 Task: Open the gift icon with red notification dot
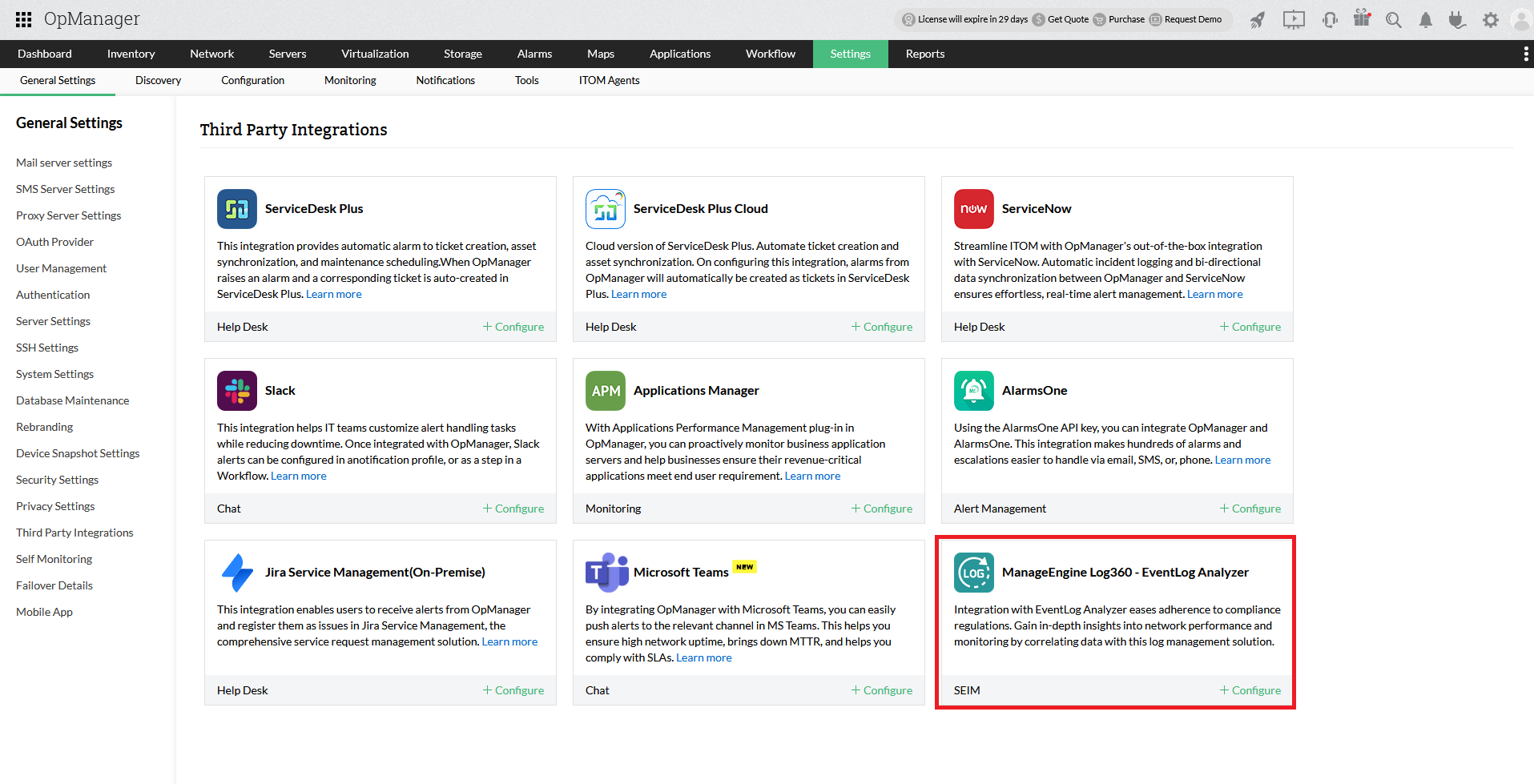(x=1362, y=20)
